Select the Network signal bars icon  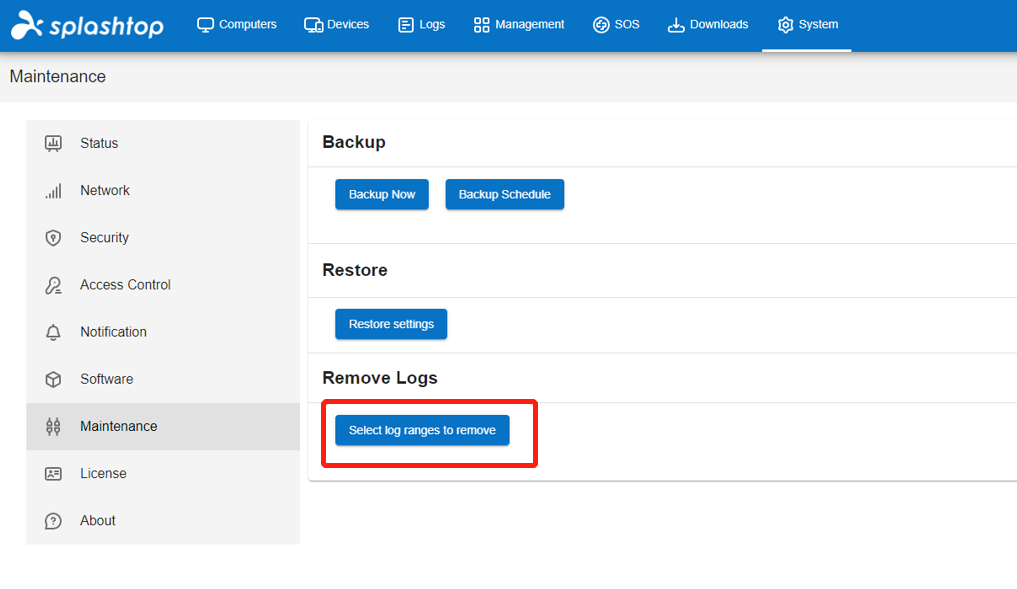pos(53,191)
